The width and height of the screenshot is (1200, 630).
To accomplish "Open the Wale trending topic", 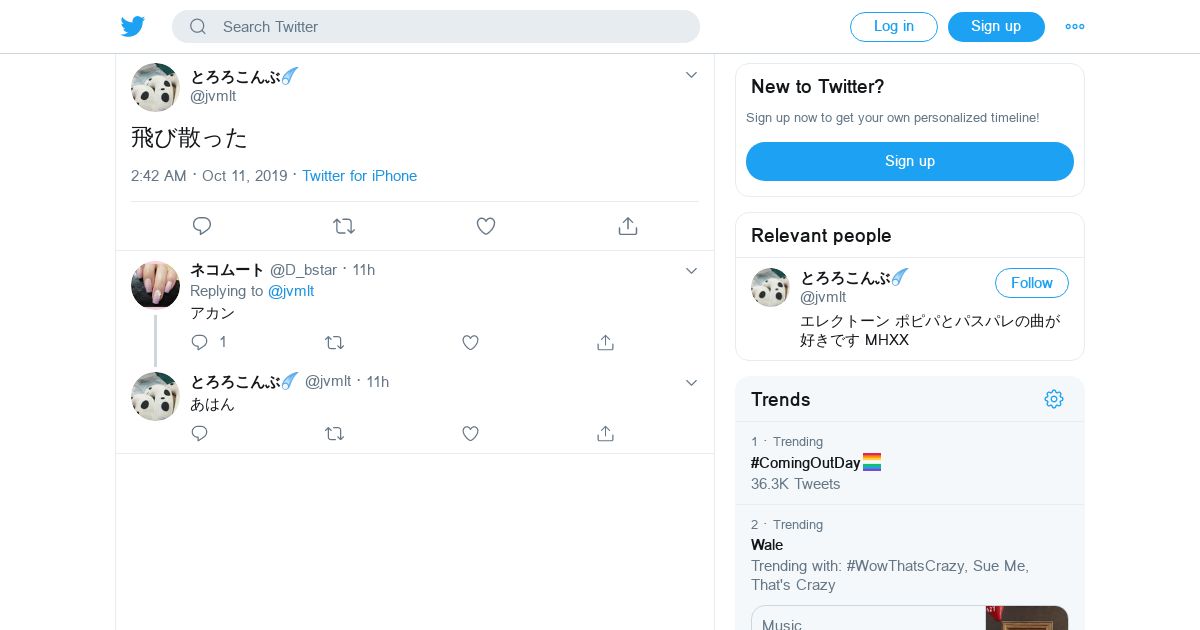I will point(767,545).
